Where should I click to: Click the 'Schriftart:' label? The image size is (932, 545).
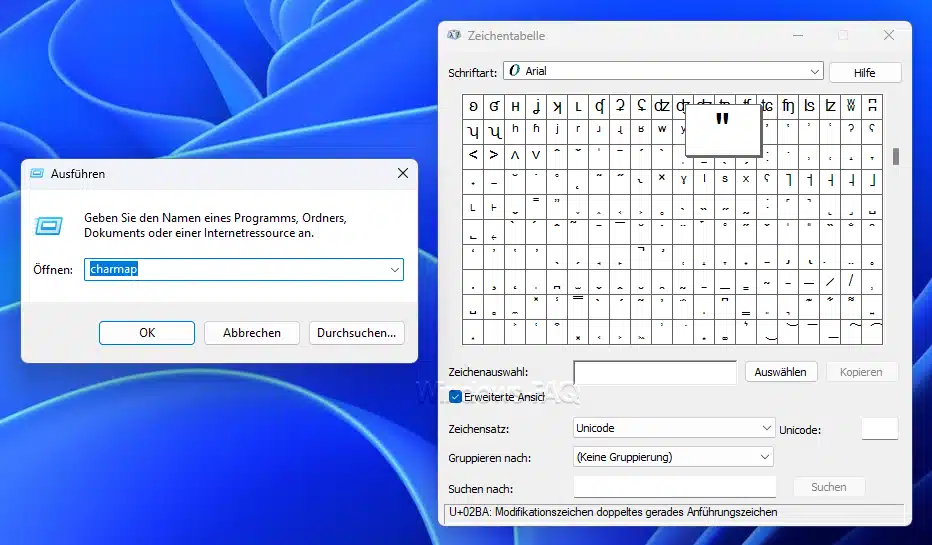(x=473, y=73)
